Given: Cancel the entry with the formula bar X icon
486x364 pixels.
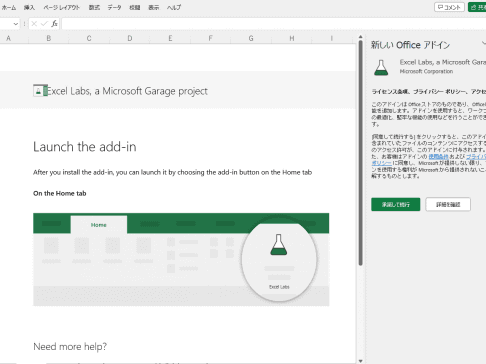Looking at the screenshot, I should tap(34, 24).
